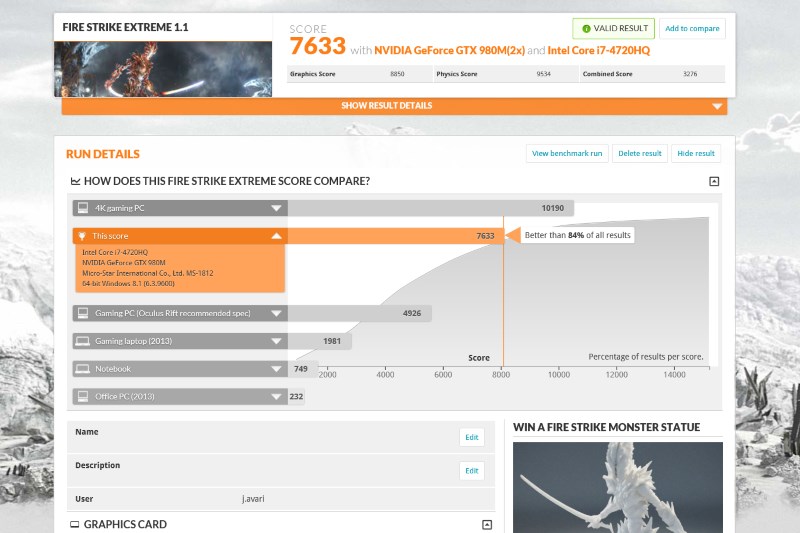Click the Run Details heading

[103, 154]
